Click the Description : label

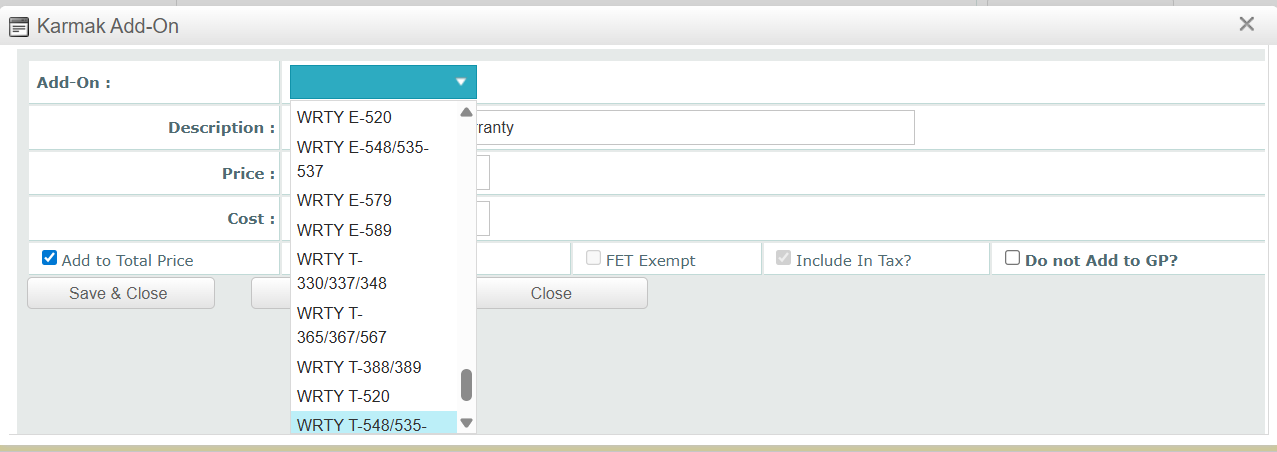coord(221,128)
